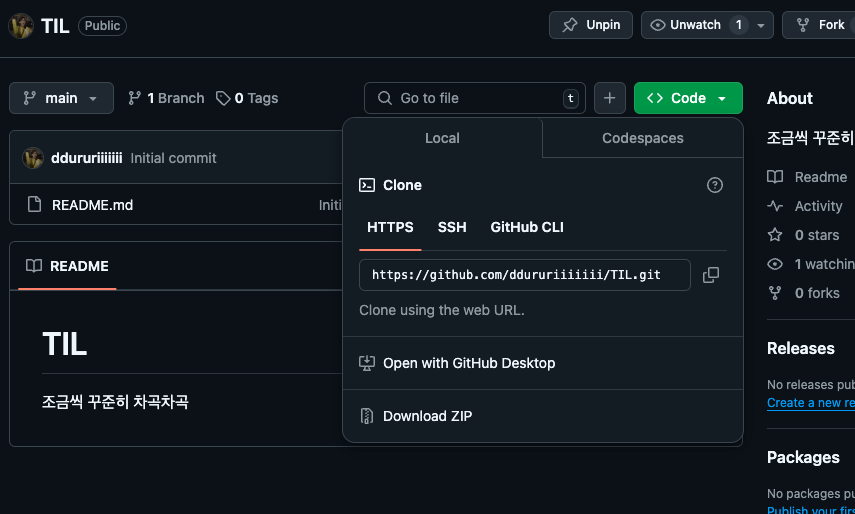Click the book icon in README tab
This screenshot has width=855, height=514.
(34, 266)
